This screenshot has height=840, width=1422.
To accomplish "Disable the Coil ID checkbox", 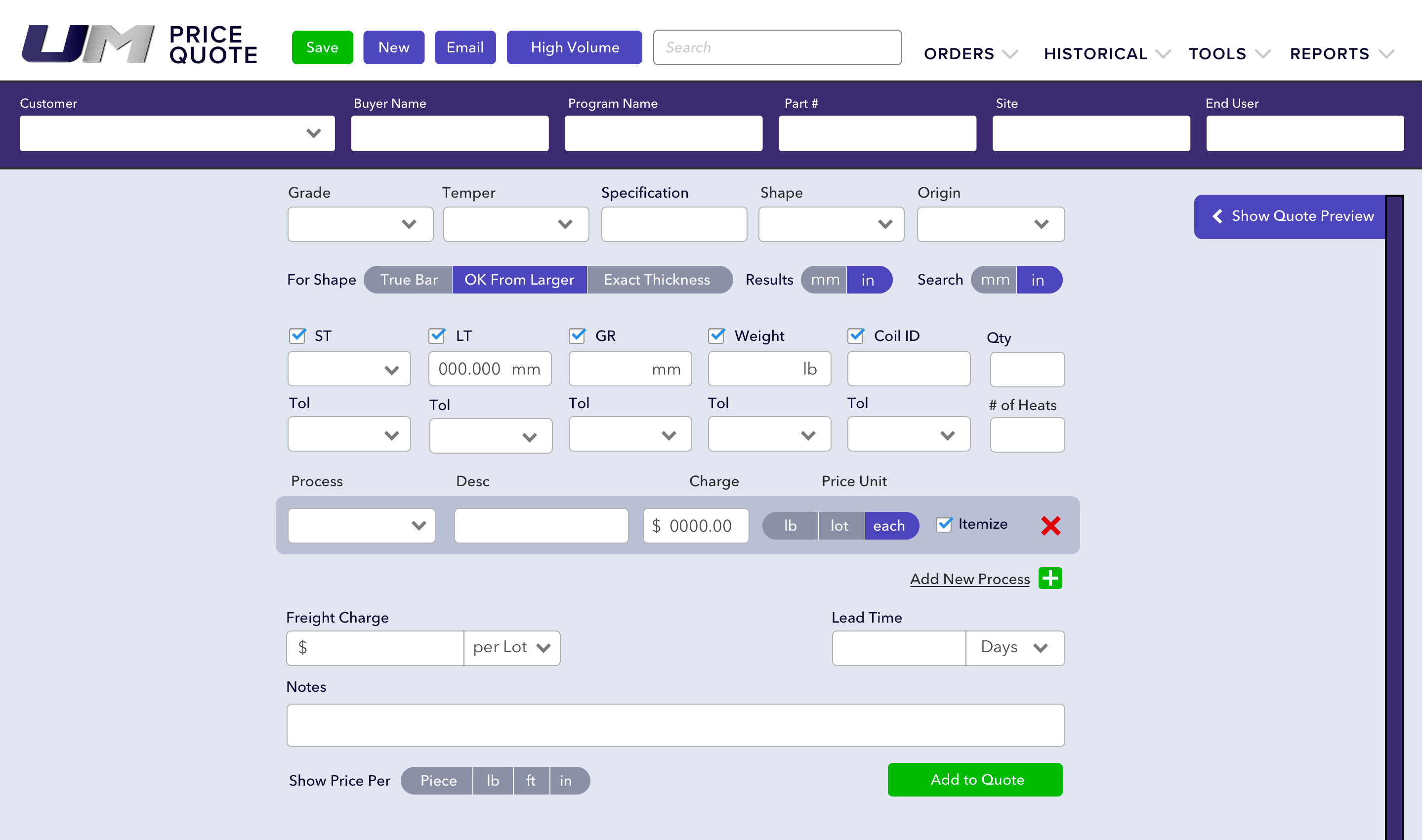I will 856,336.
